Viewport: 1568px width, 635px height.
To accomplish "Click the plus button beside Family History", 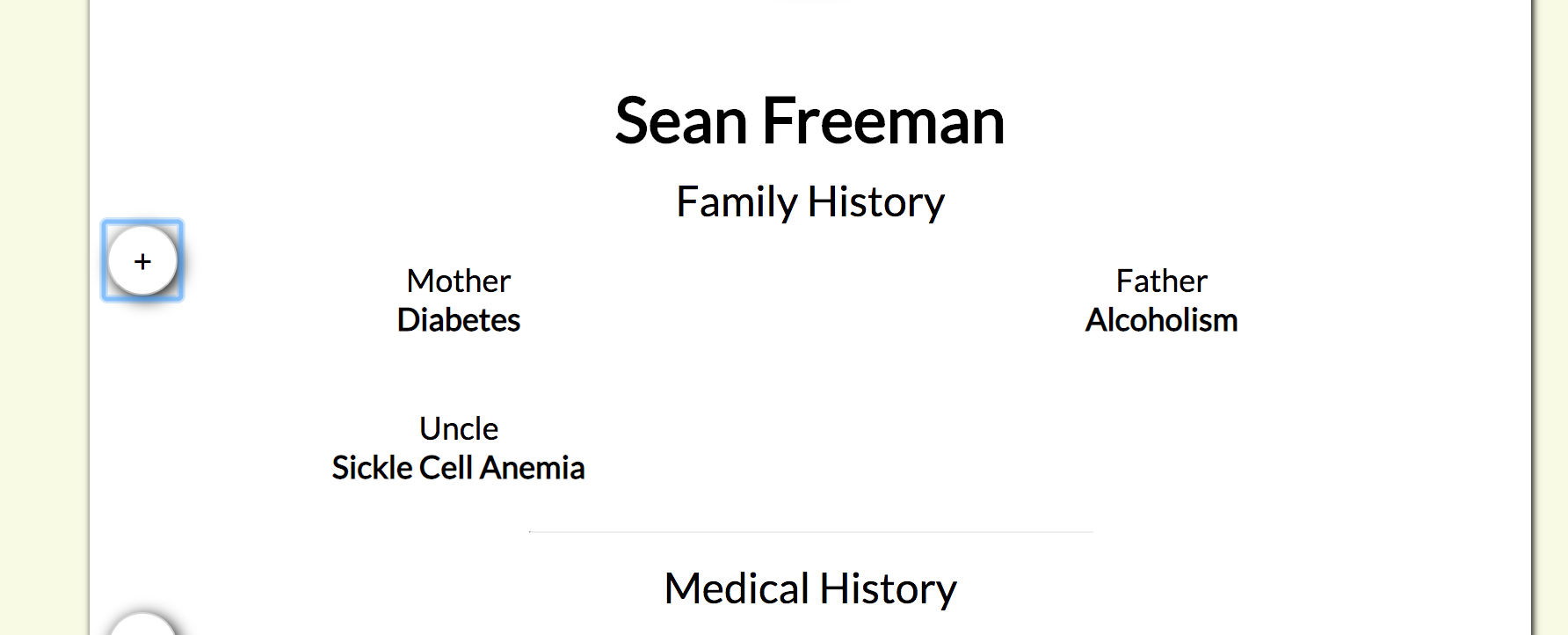I will 142,260.
